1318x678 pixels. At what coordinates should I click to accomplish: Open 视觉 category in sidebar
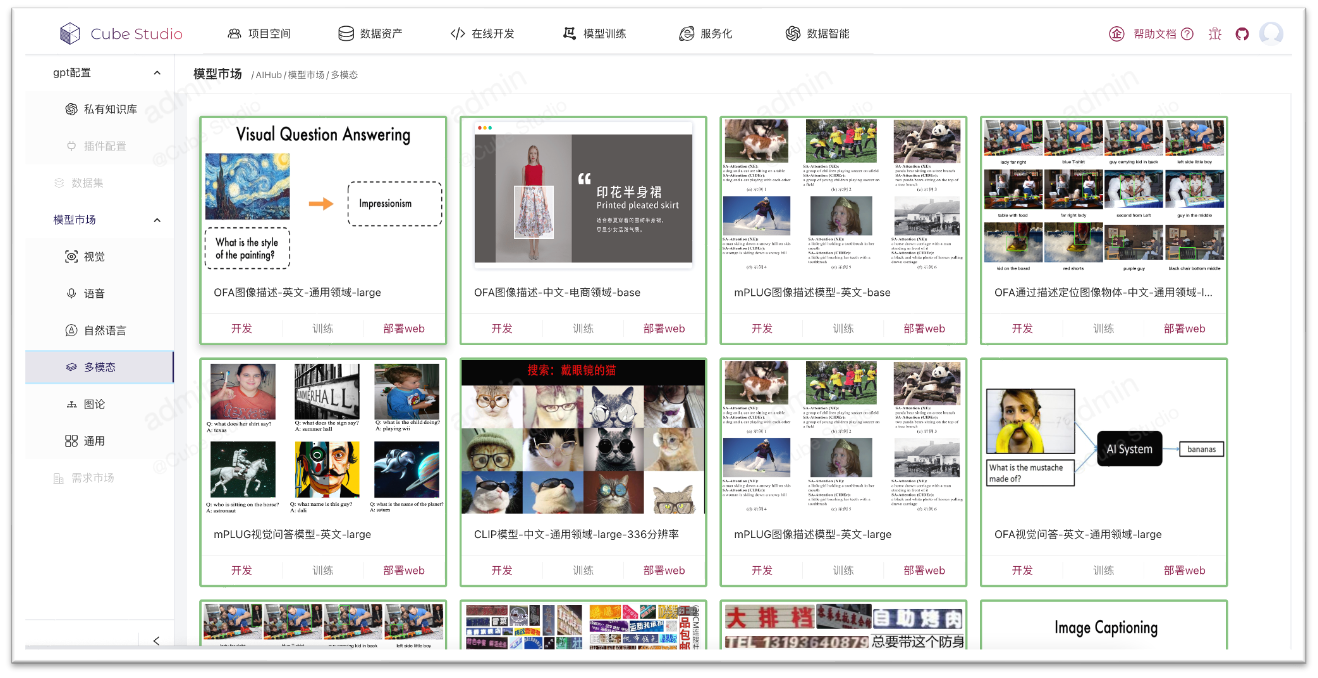[x=93, y=257]
